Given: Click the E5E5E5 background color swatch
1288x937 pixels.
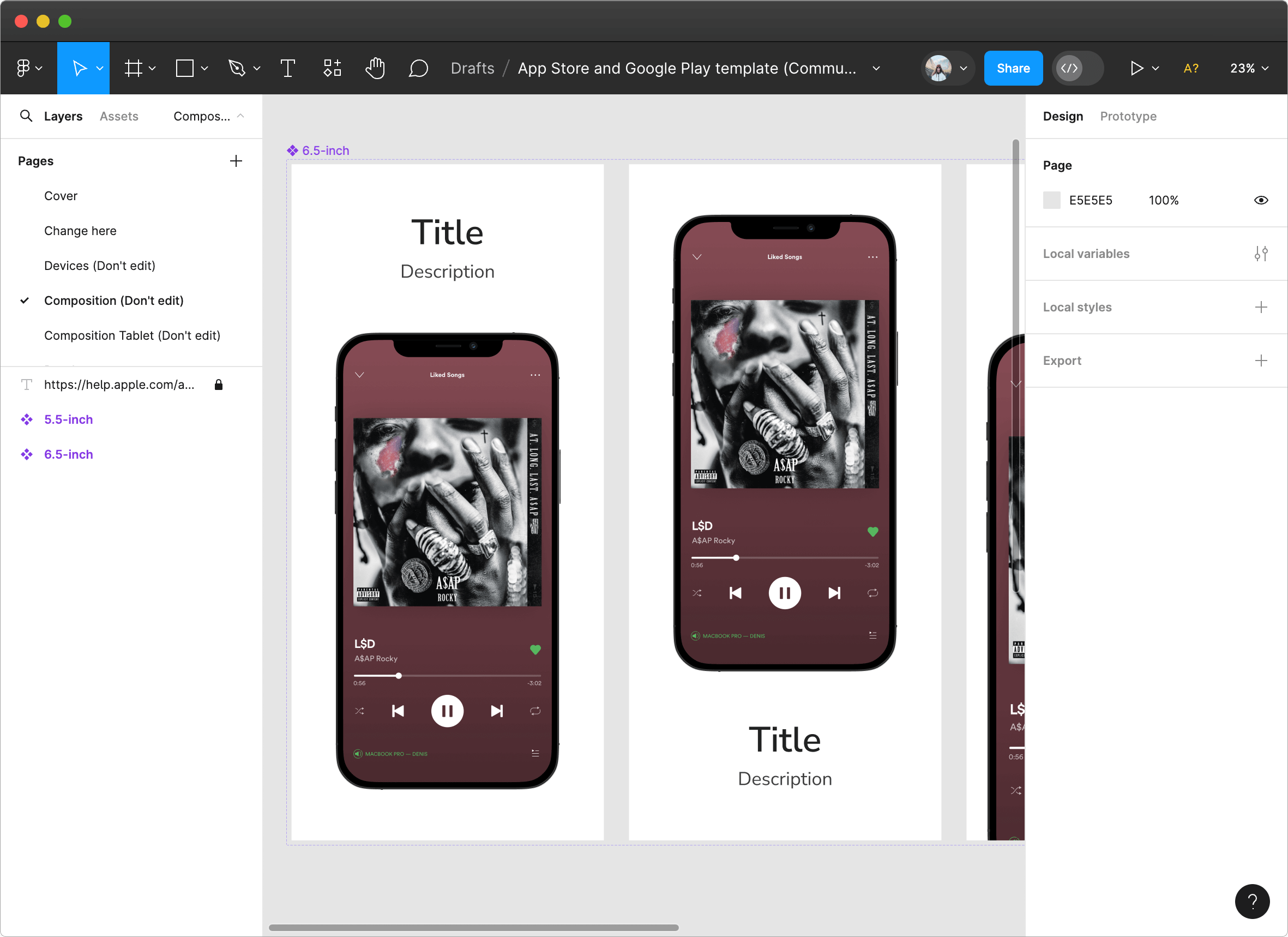Looking at the screenshot, I should point(1051,200).
